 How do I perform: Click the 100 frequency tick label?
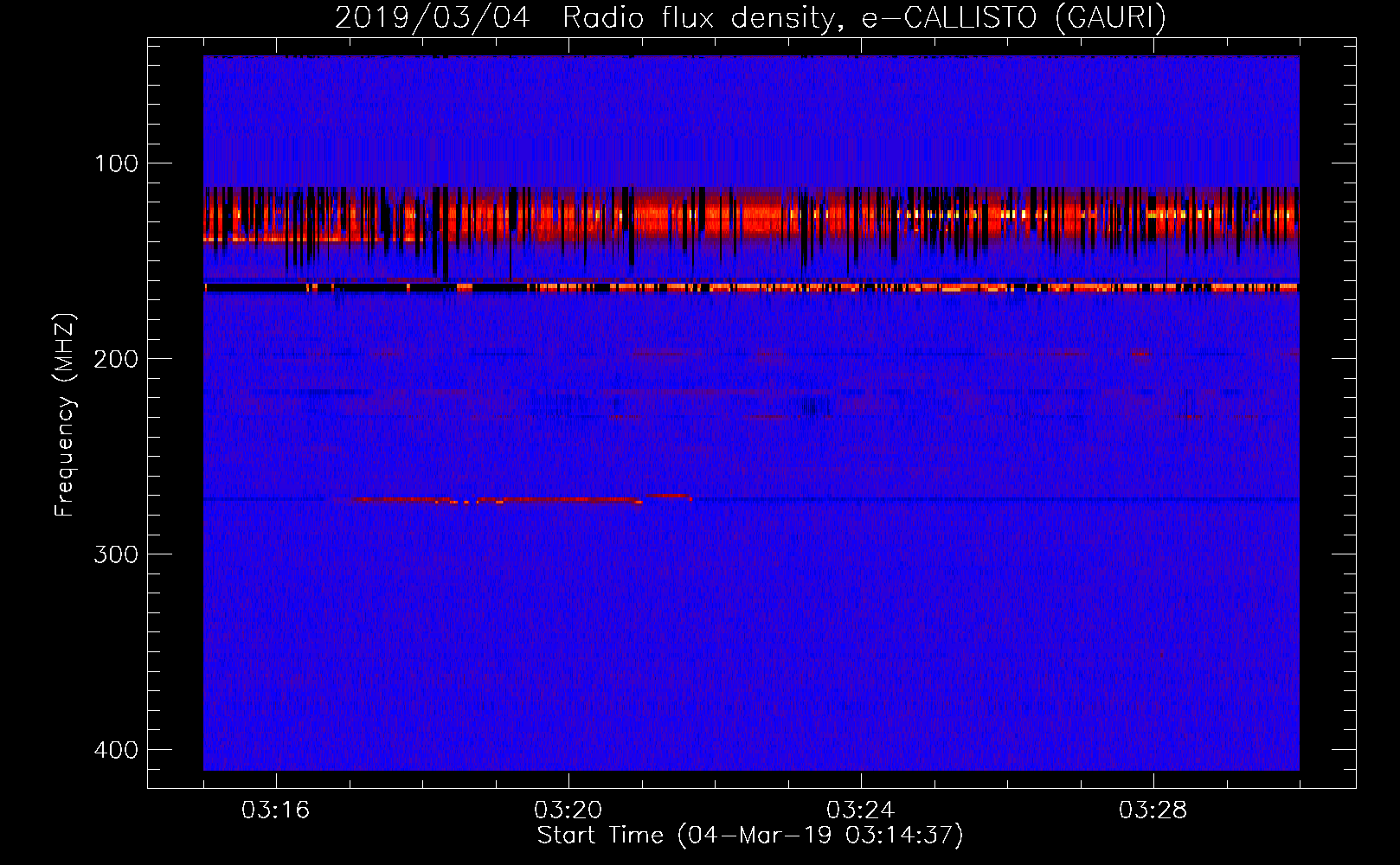pyautogui.click(x=115, y=163)
